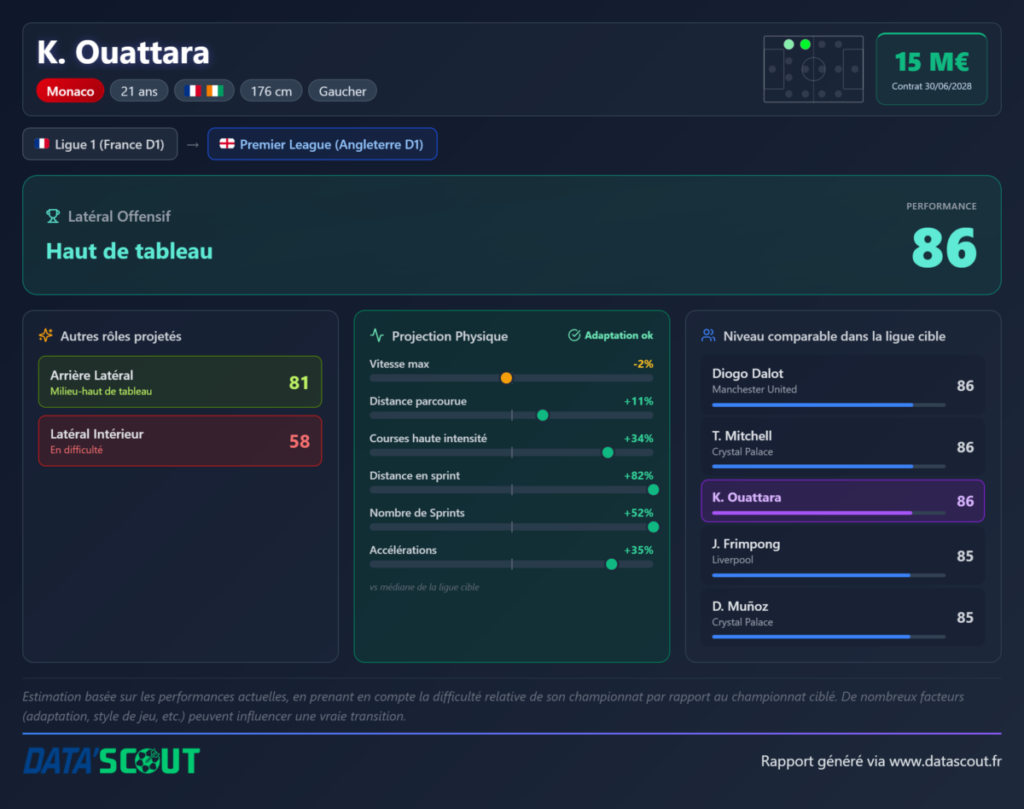The height and width of the screenshot is (809, 1024).
Task: Open the Latéral Intérieur role card
Action: 180,441
